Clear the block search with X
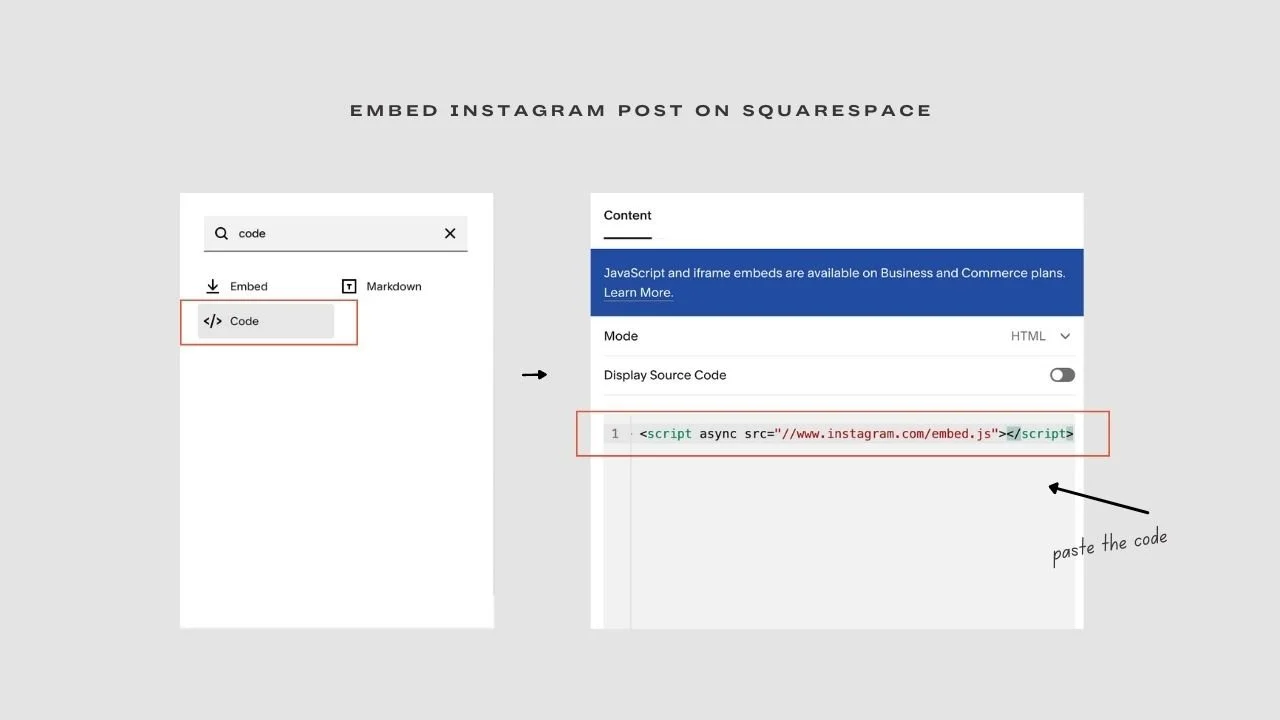Screen dimensions: 1280x720 click(x=450, y=233)
